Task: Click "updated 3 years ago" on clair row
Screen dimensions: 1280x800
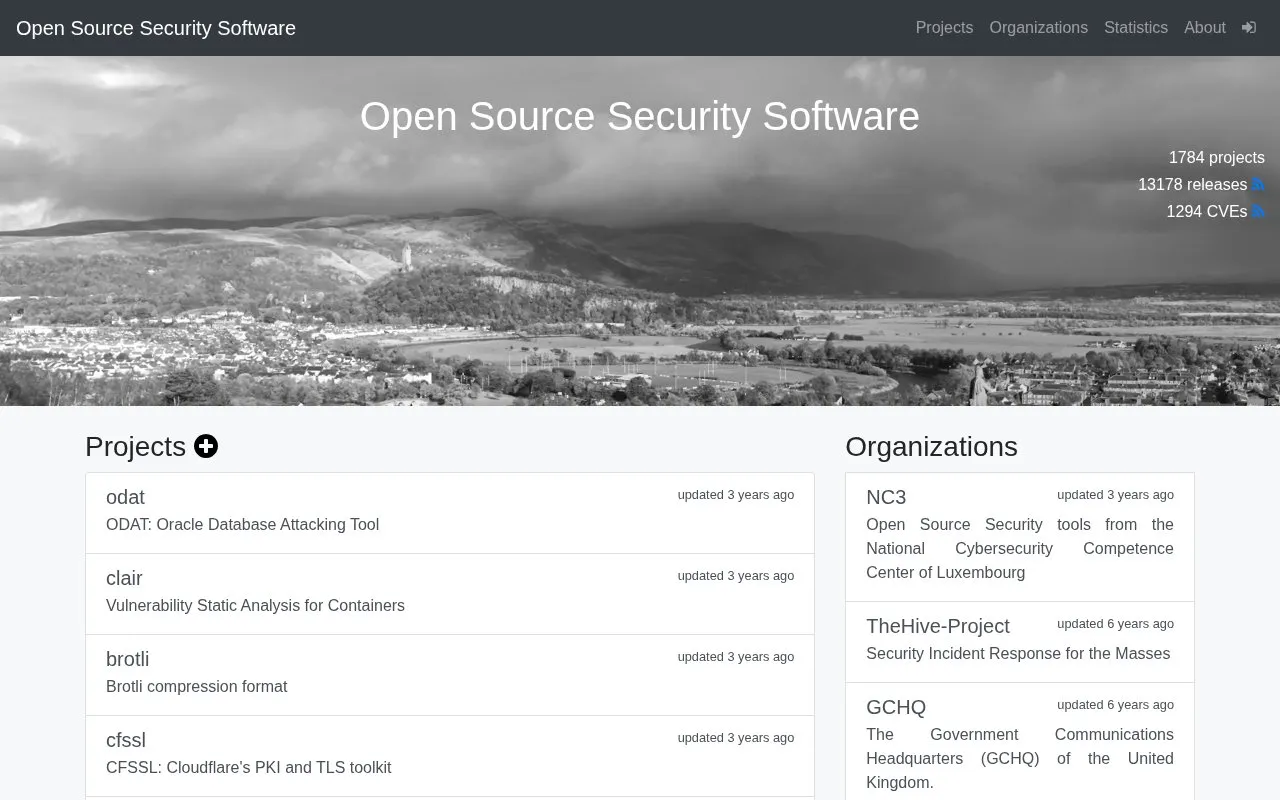Action: coord(736,576)
